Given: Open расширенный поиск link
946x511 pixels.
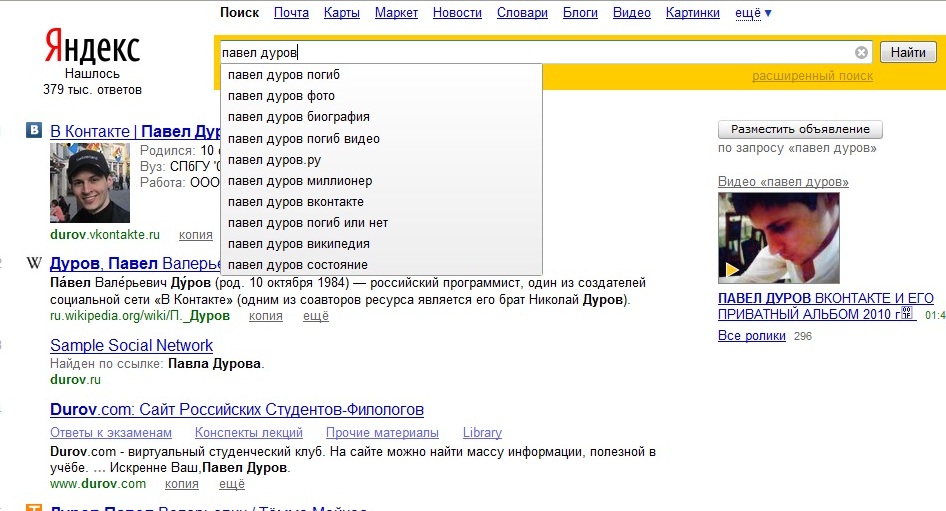Looking at the screenshot, I should pyautogui.click(x=812, y=76).
